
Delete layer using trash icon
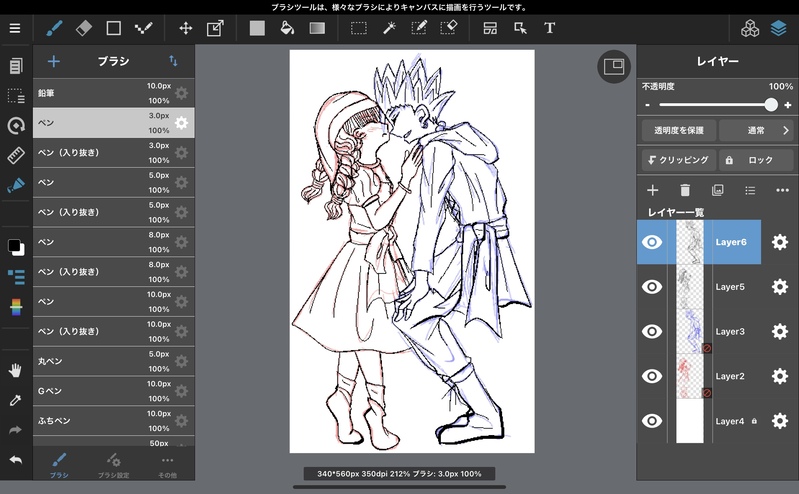click(685, 190)
